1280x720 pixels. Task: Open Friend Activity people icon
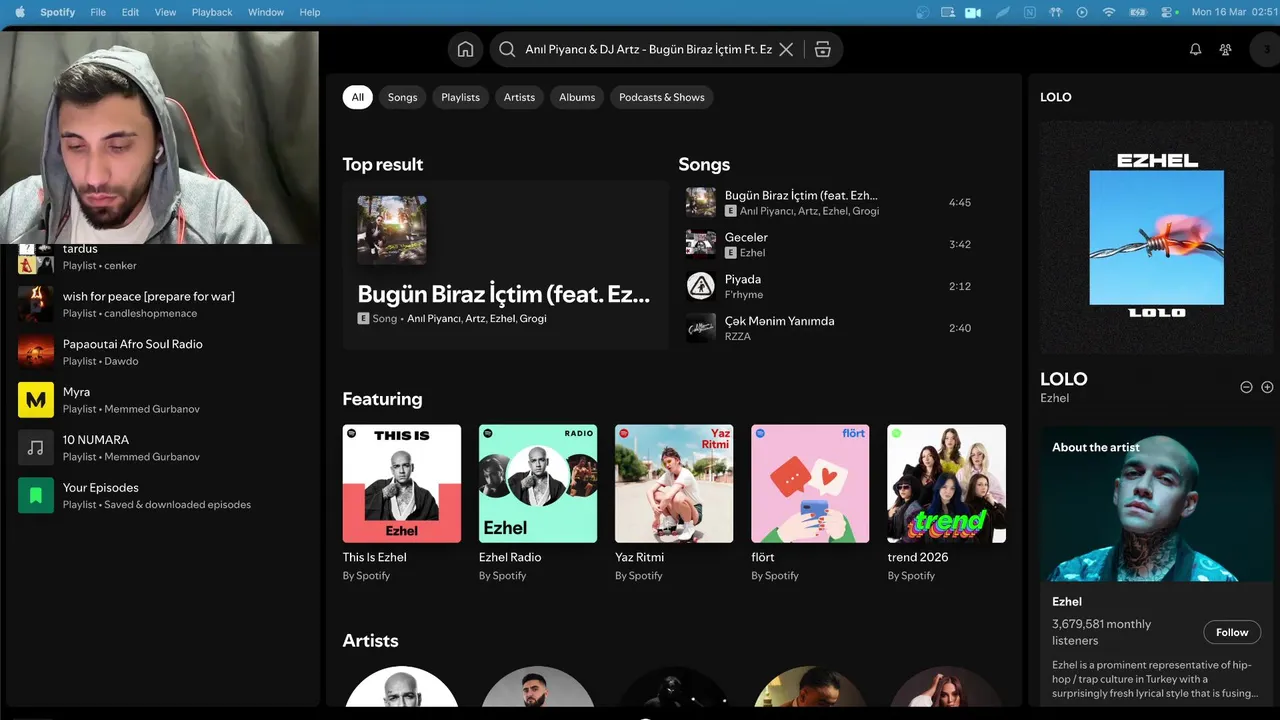pos(1225,49)
